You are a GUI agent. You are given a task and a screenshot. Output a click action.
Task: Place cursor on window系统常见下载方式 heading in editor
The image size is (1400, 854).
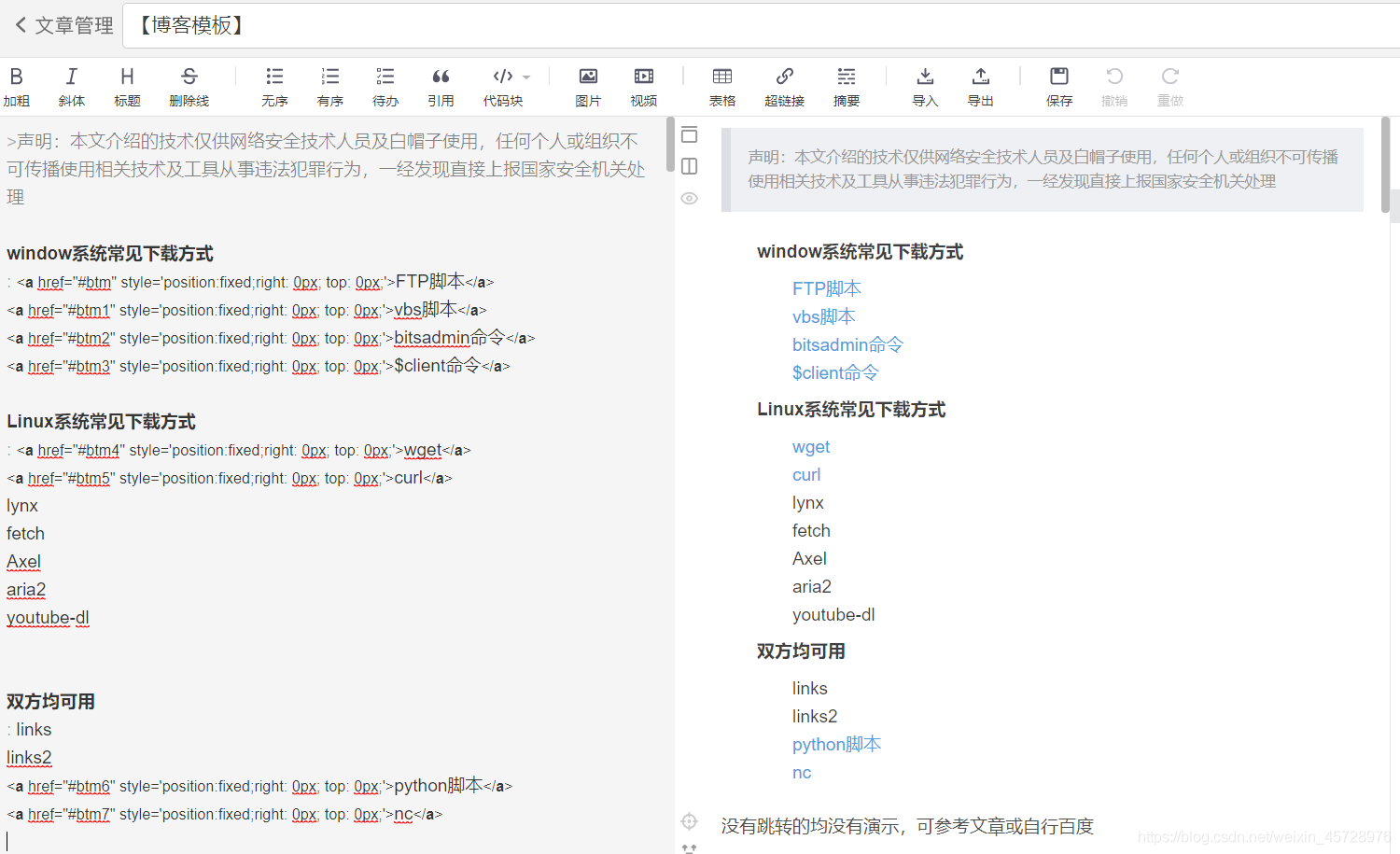pyautogui.click(x=110, y=254)
